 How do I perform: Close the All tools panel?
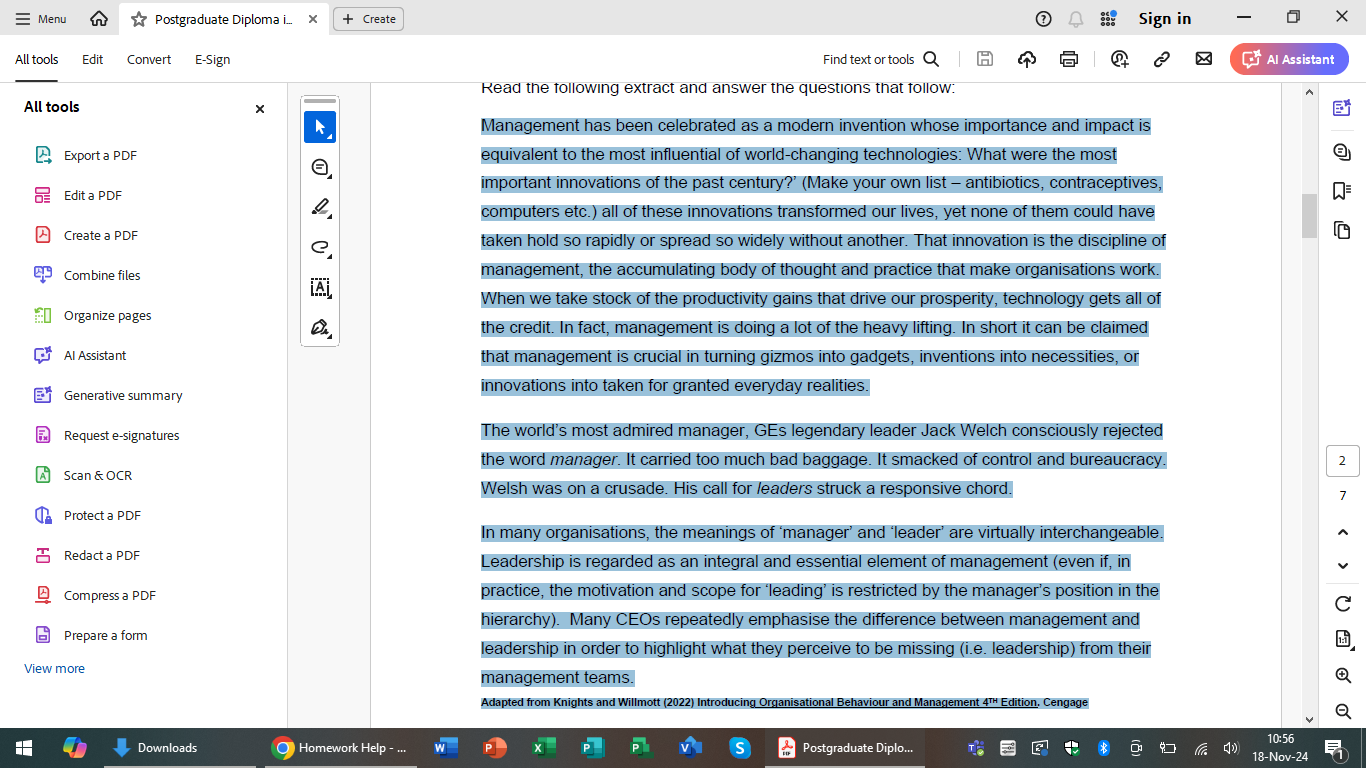point(260,108)
